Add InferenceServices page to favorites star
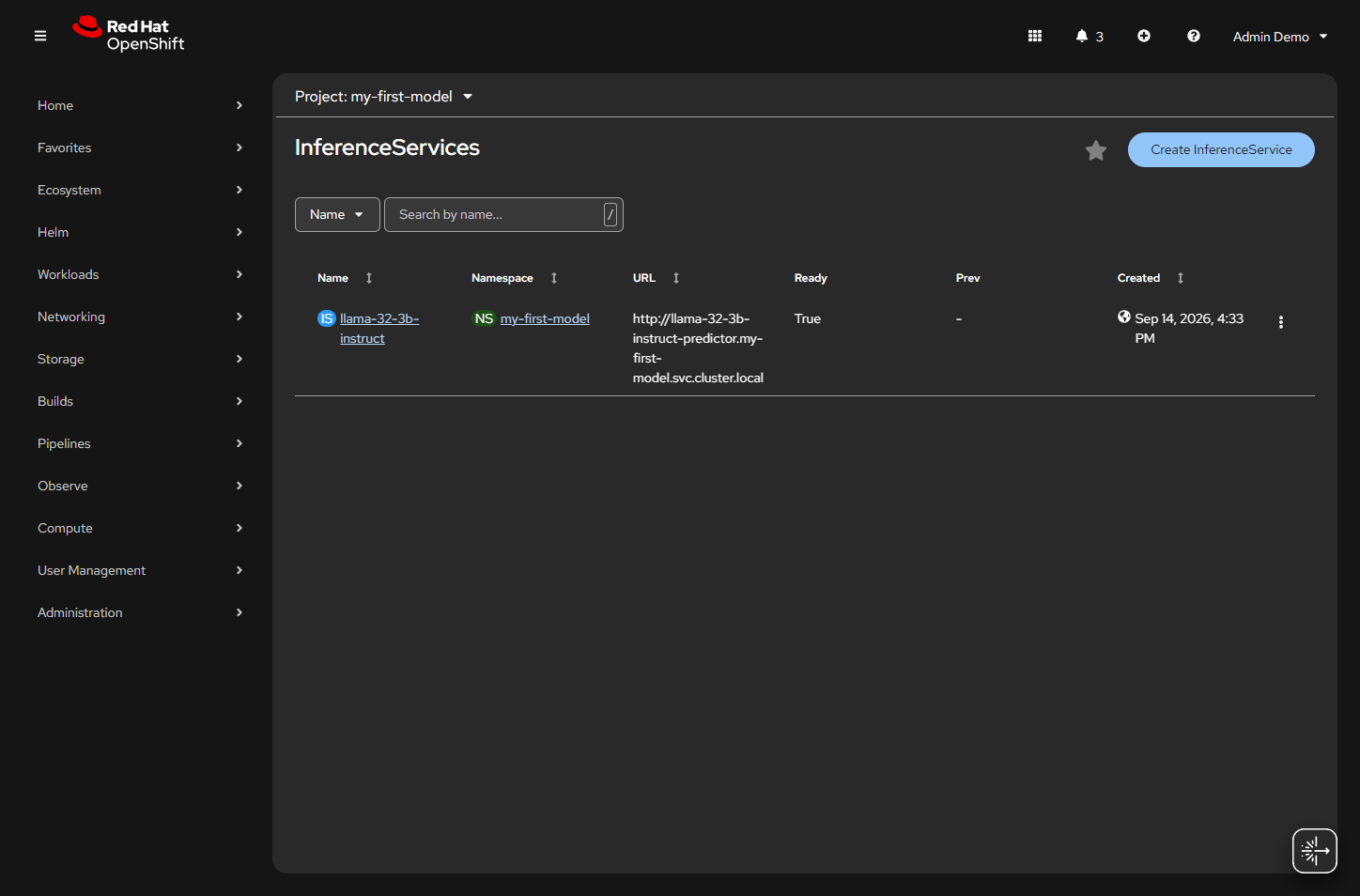1360x896 pixels. (1096, 150)
